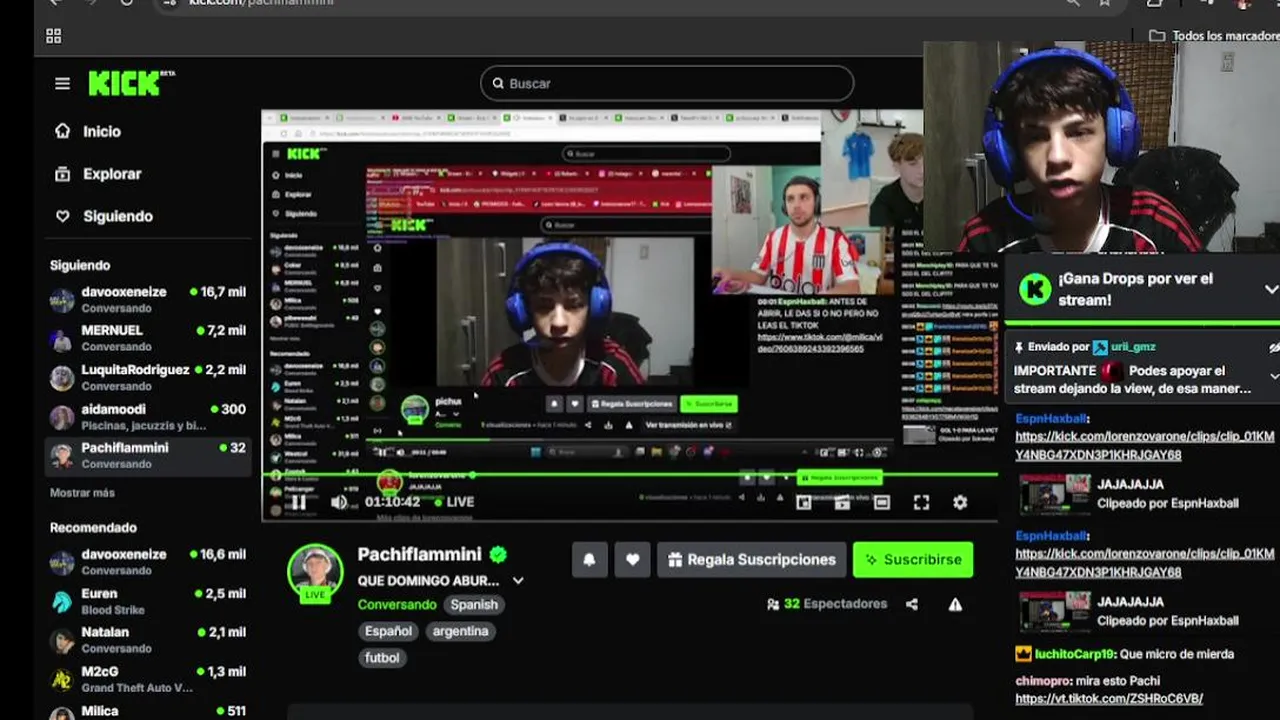Open the vt.tiktok.com link in chat
Viewport: 1280px width, 720px height.
[x=1109, y=699]
